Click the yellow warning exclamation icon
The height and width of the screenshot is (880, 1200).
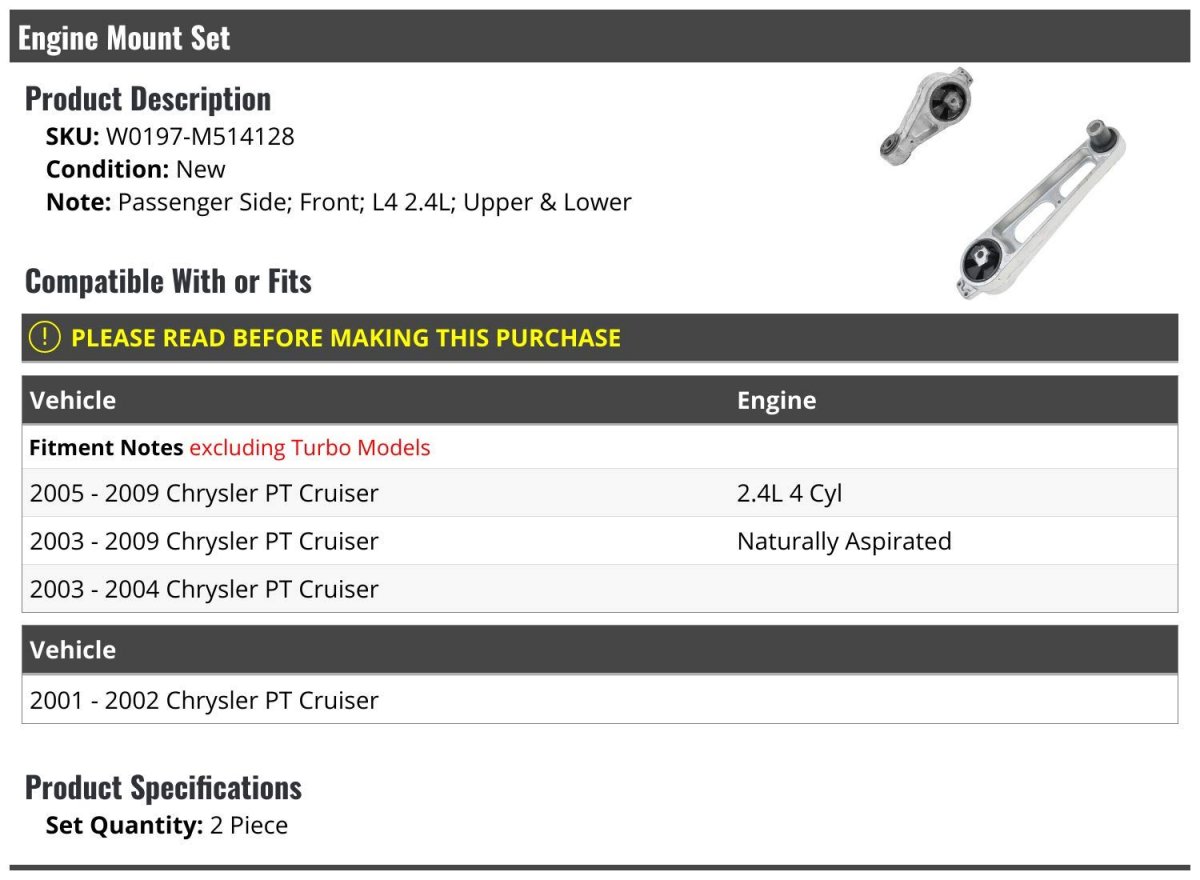[45, 338]
